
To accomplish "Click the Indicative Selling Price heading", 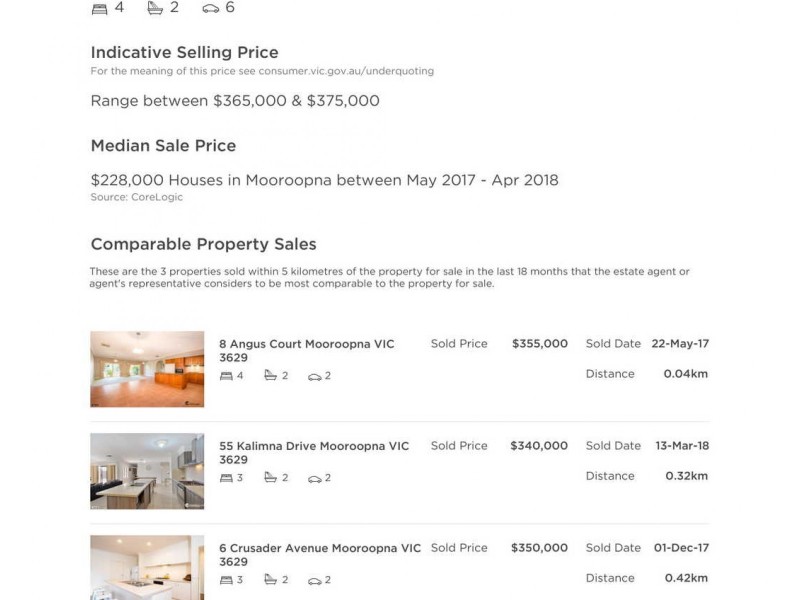I will 184,52.
